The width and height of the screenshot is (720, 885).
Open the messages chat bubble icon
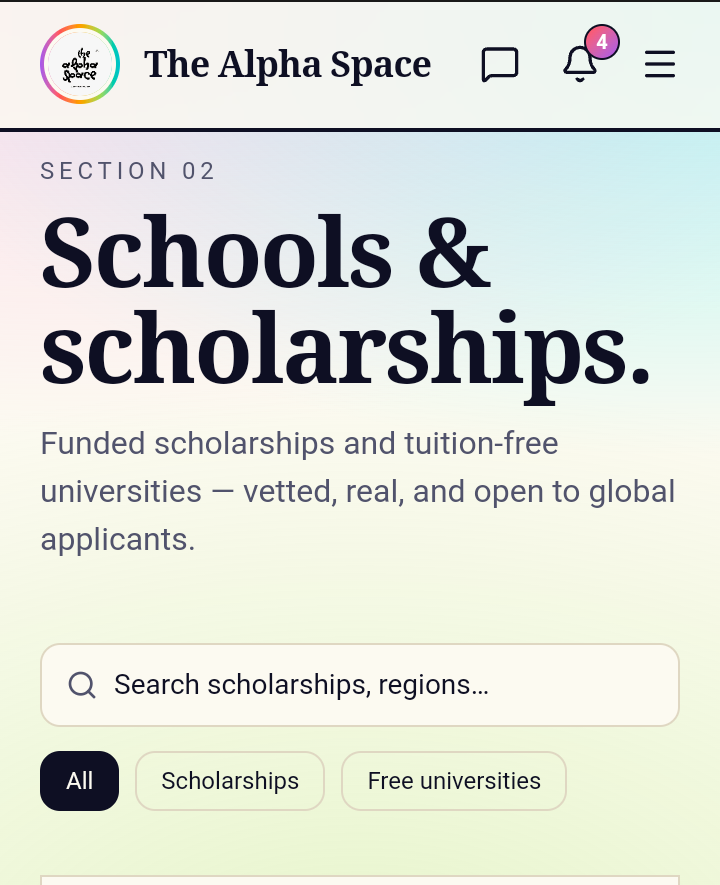pyautogui.click(x=499, y=64)
